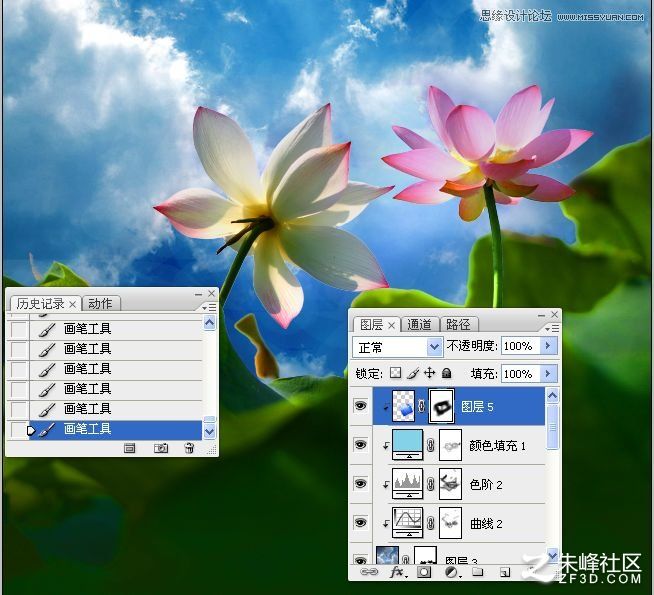This screenshot has height=595, width=654.
Task: Click chain link icon on 图层 5 row
Action: tap(422, 406)
